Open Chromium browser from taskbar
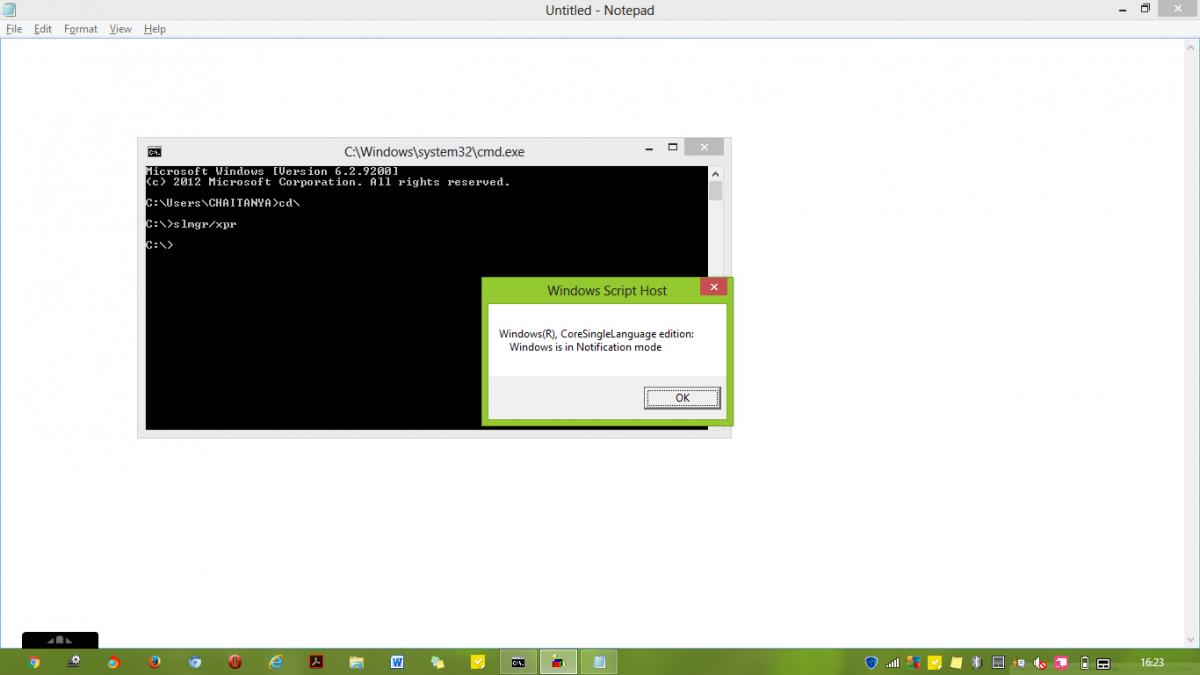The width and height of the screenshot is (1200, 675). [x=195, y=662]
